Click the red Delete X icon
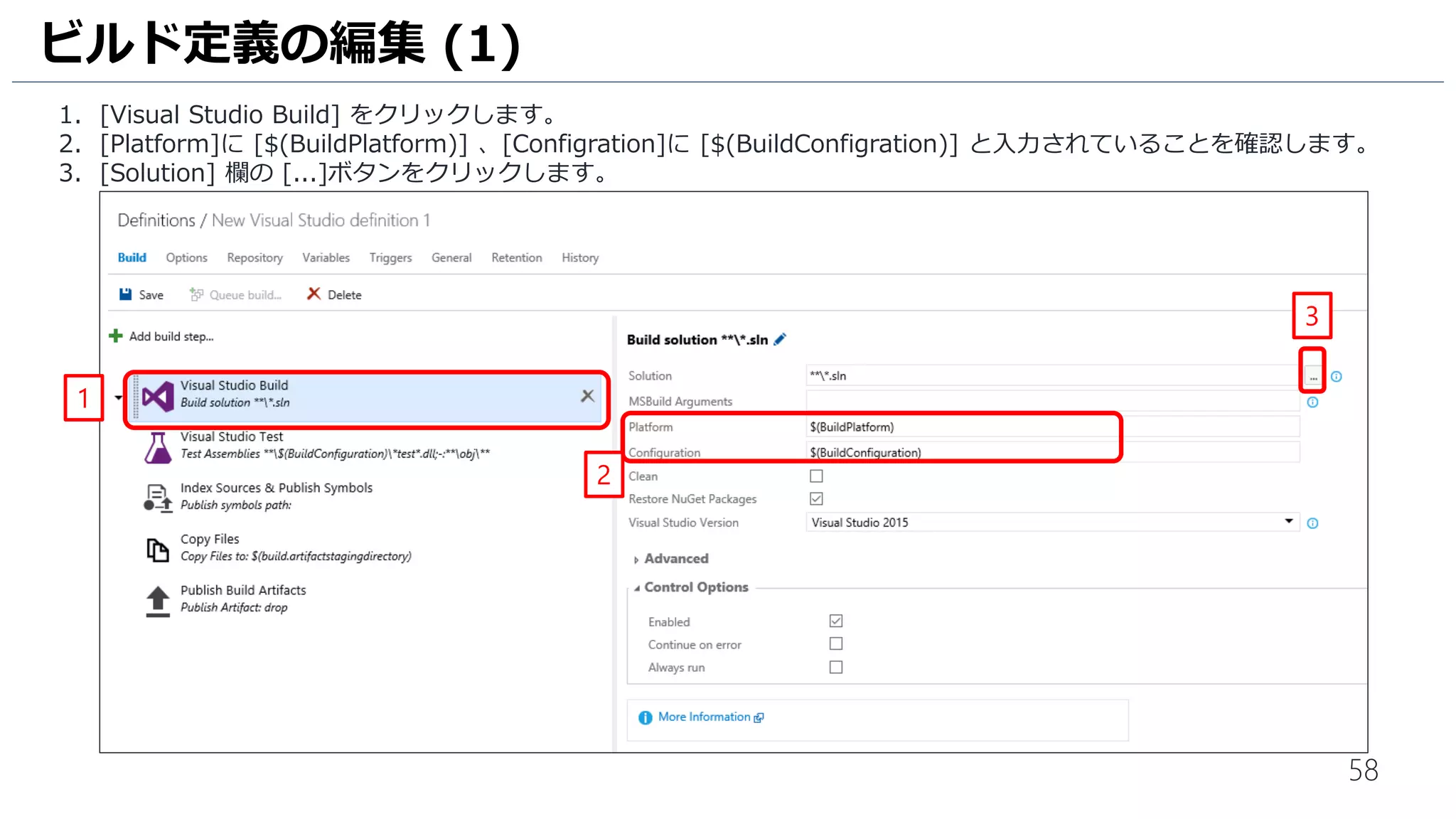Viewport: 1456px width, 819px height. 314,294
